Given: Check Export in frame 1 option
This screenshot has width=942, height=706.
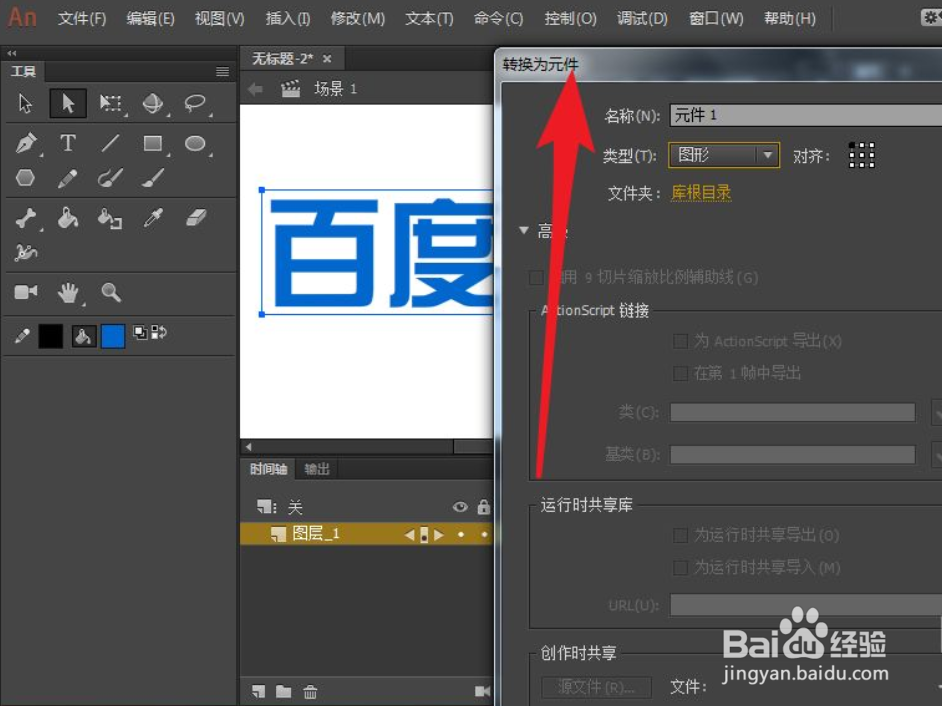Looking at the screenshot, I should point(680,373).
